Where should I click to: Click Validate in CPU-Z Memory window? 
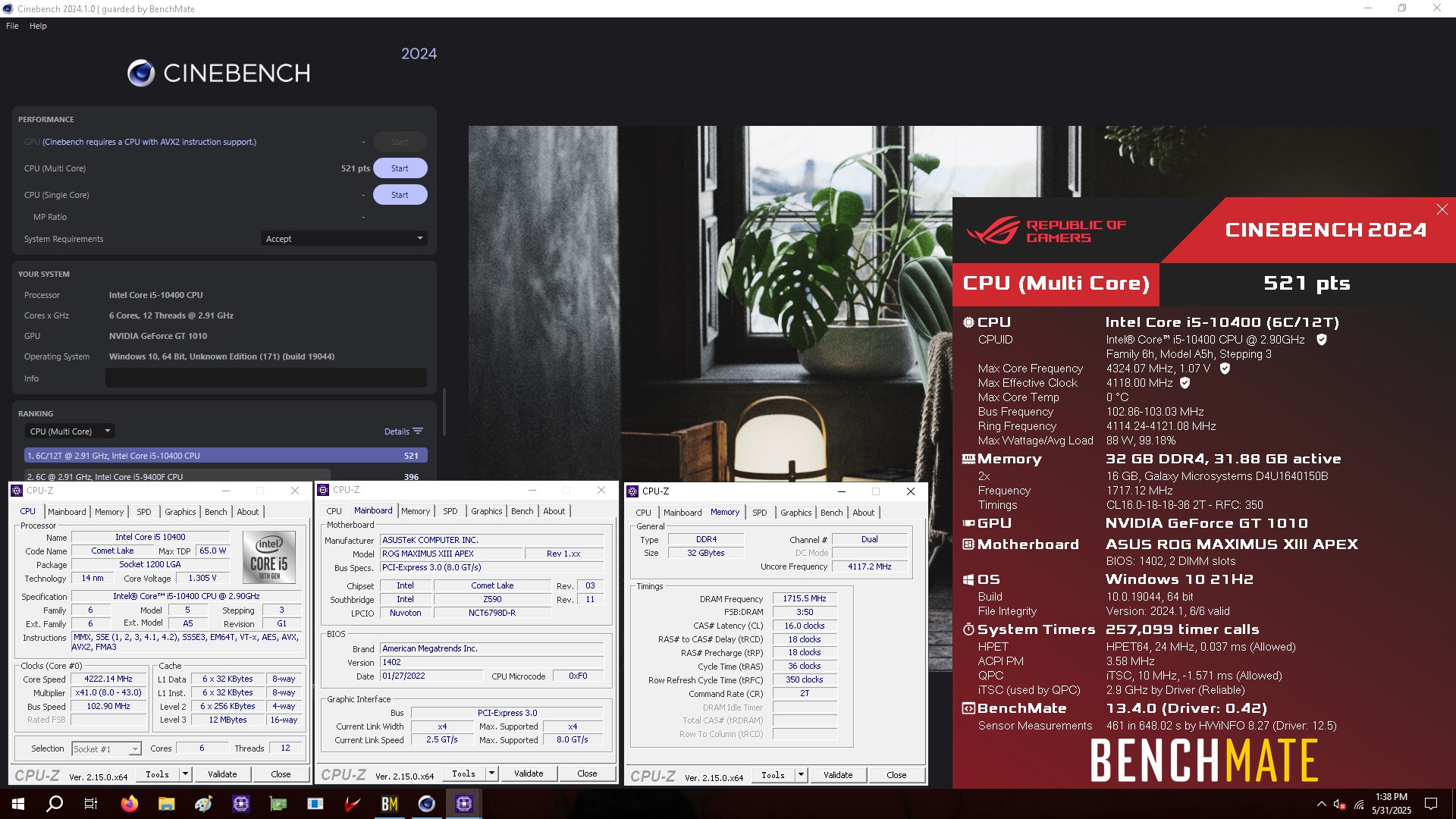pos(838,775)
